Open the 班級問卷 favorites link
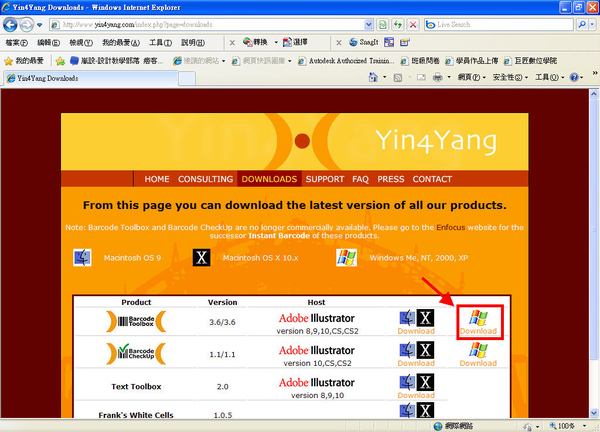Screen dimensions: 600x432 pyautogui.click(x=420, y=61)
